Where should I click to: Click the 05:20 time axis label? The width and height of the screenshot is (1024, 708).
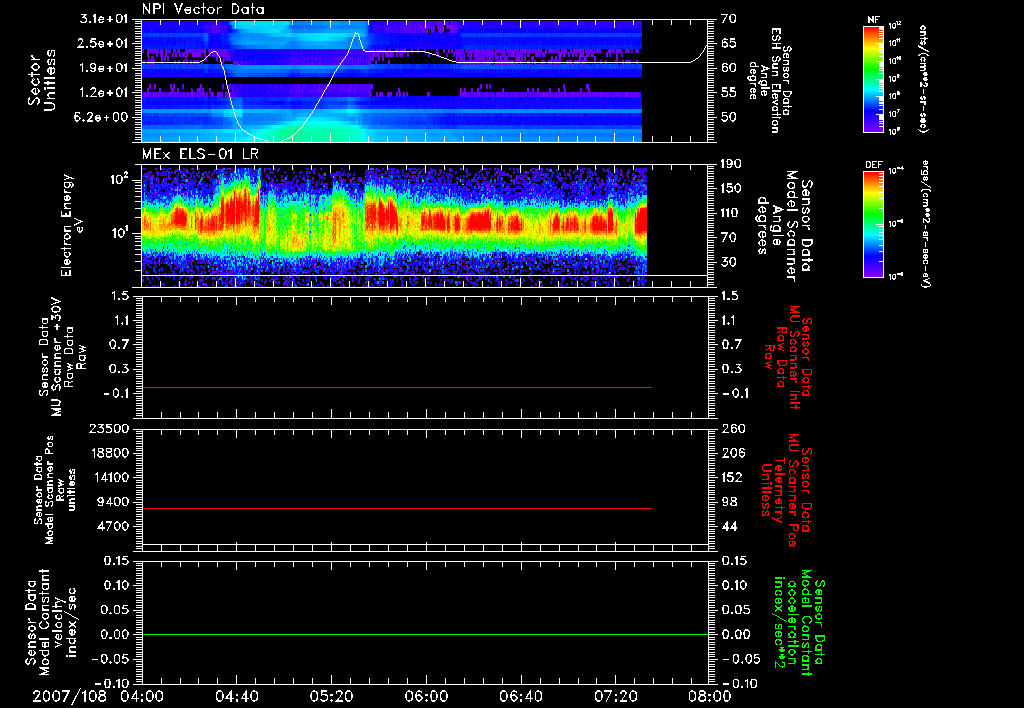pos(331,696)
